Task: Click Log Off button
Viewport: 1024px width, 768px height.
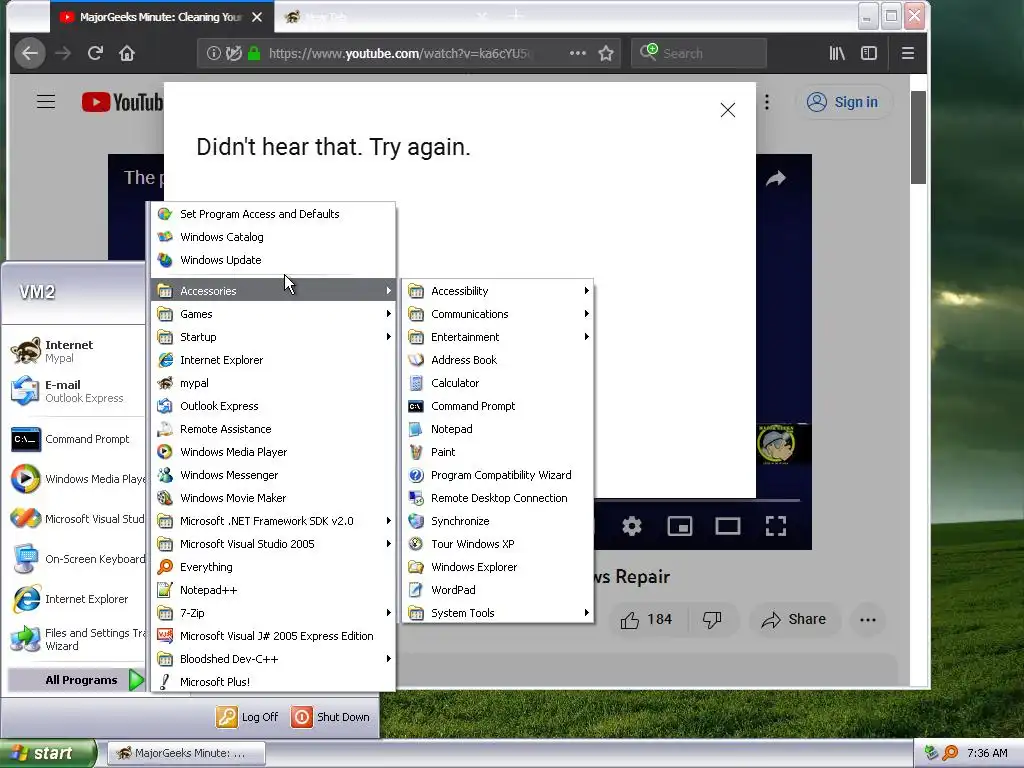Action: [248, 717]
